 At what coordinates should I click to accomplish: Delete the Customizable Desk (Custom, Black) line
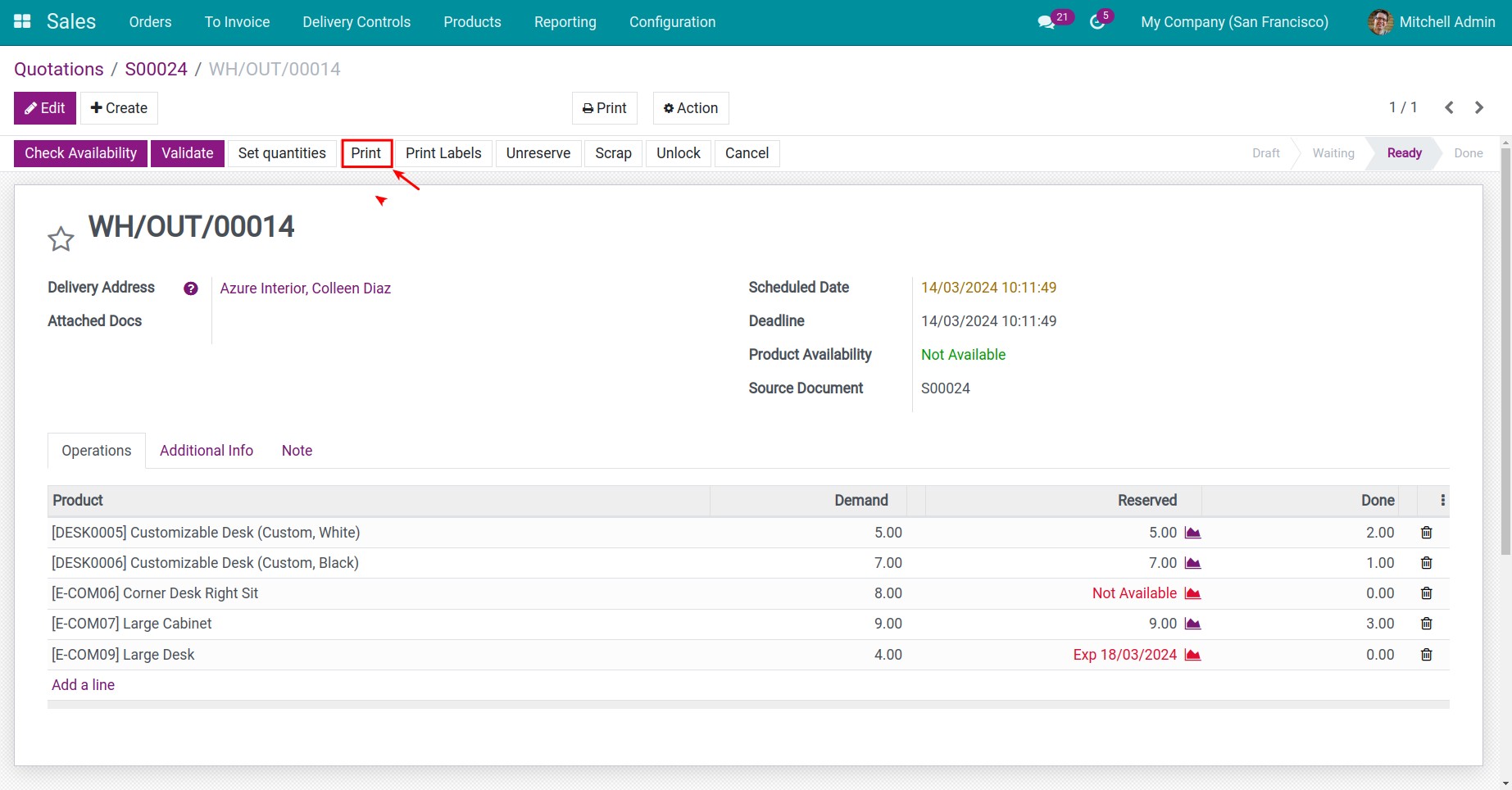click(x=1426, y=563)
